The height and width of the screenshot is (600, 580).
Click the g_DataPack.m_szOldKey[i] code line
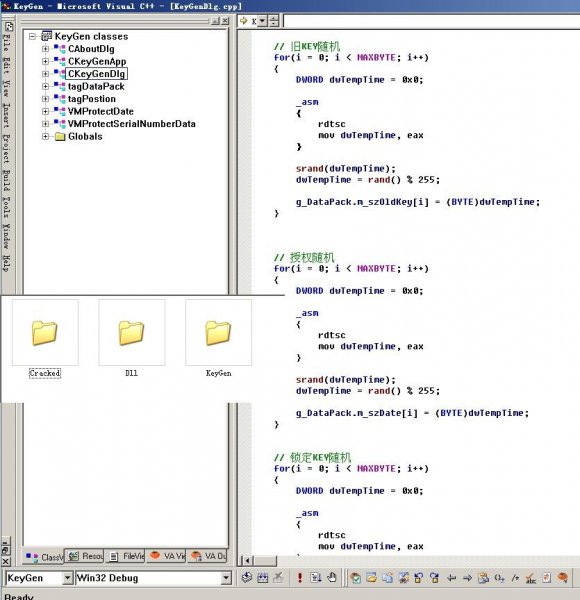[x=417, y=202]
